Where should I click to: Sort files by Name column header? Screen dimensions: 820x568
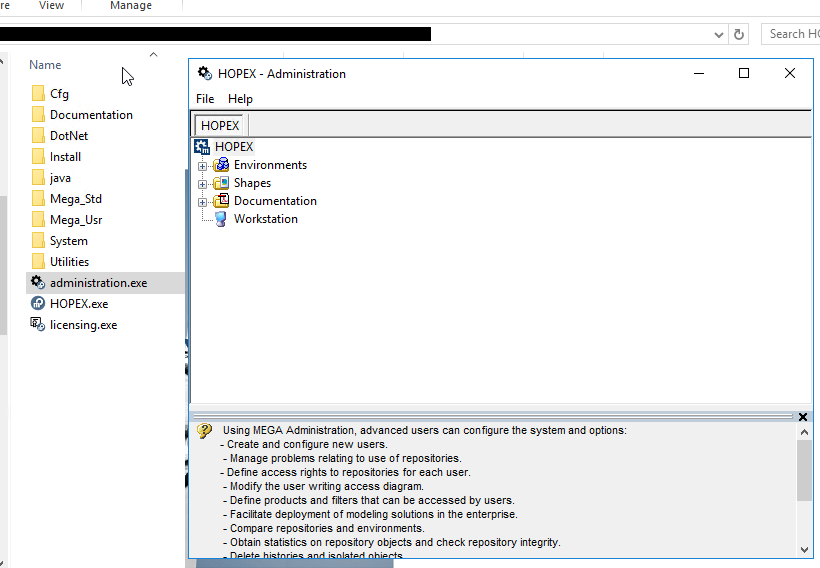pyautogui.click(x=45, y=65)
